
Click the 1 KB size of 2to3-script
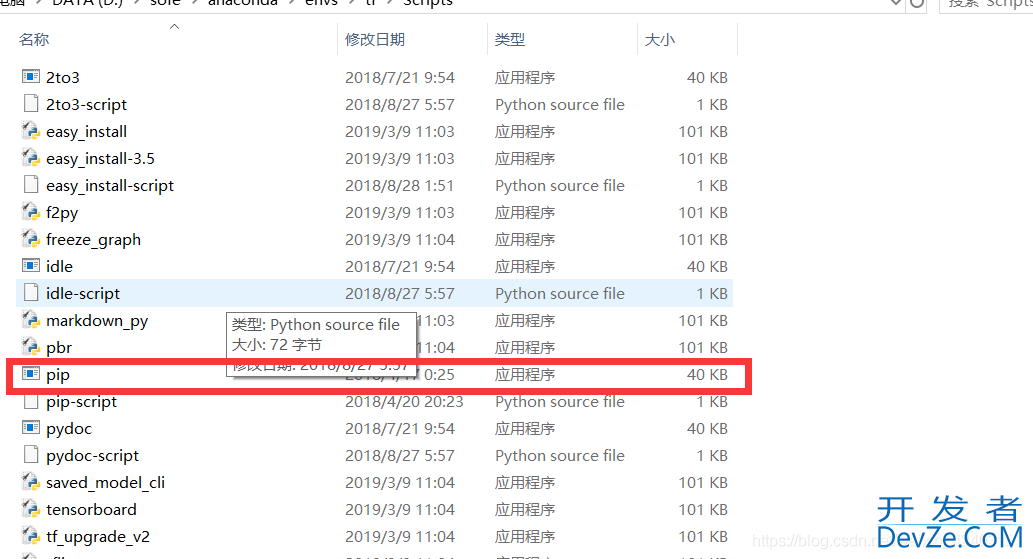pos(712,105)
